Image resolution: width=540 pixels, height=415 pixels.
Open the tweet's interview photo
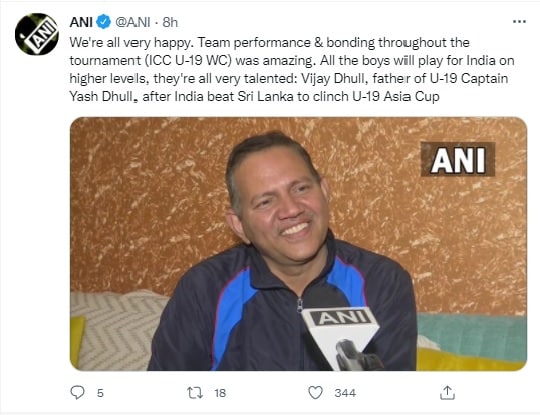point(298,244)
